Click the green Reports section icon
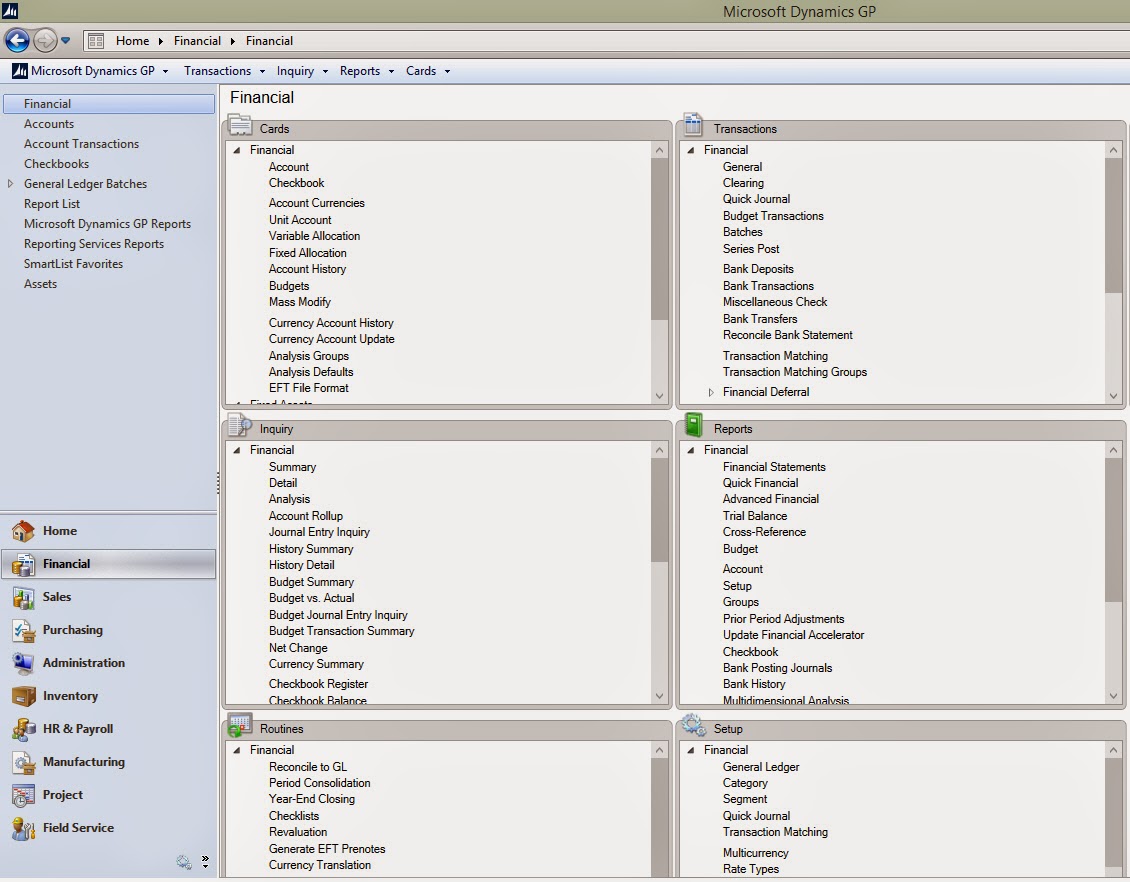The height and width of the screenshot is (882, 1130). (693, 425)
